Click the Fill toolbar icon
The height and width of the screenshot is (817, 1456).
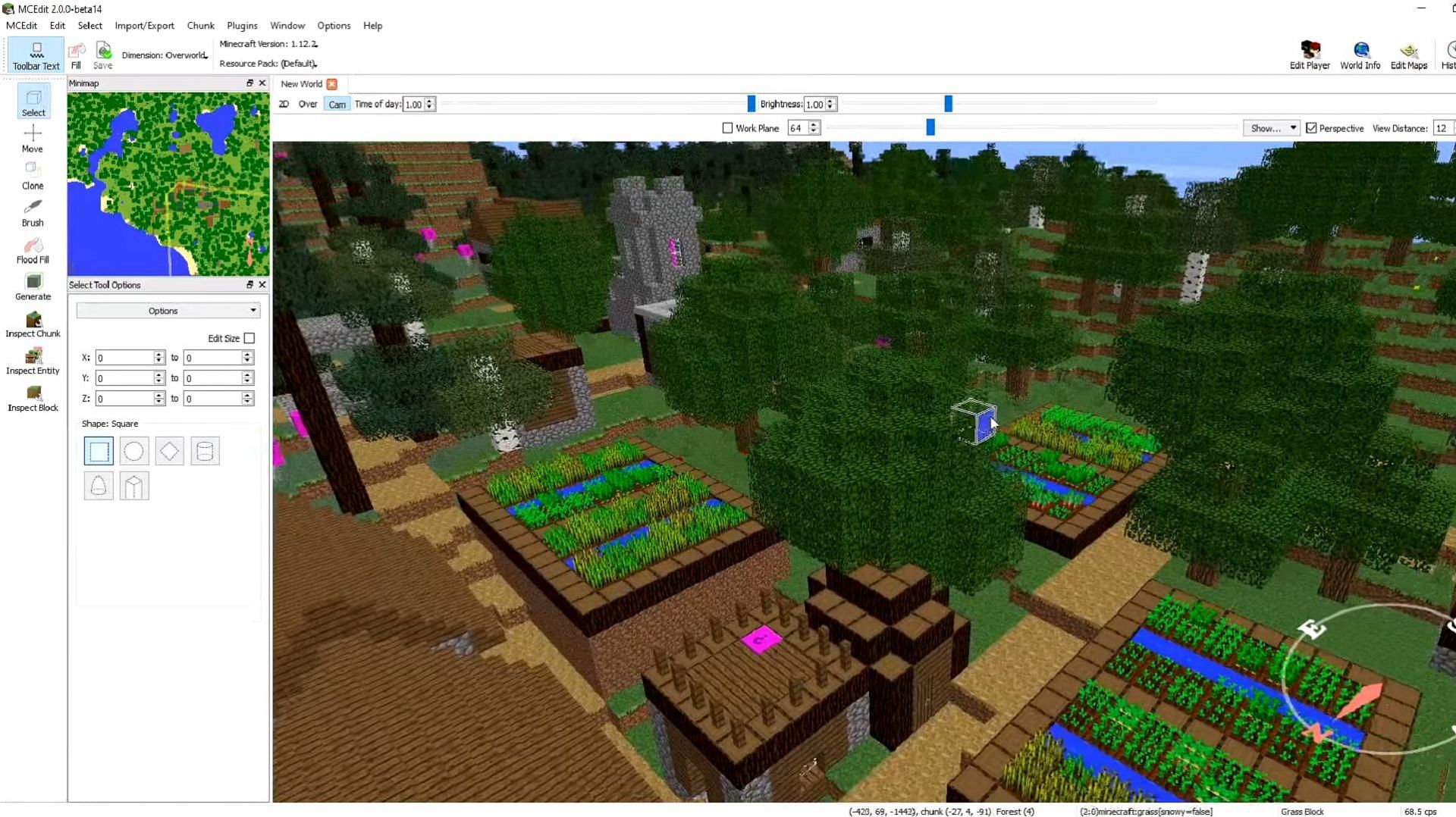76,56
